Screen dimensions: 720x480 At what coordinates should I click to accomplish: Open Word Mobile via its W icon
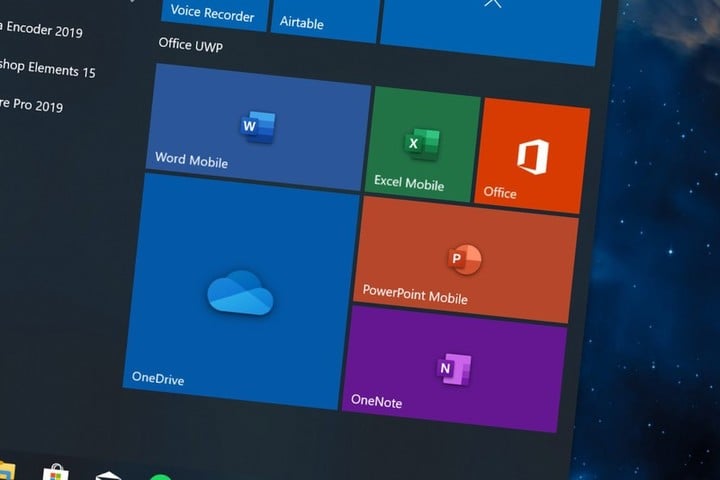coord(257,126)
